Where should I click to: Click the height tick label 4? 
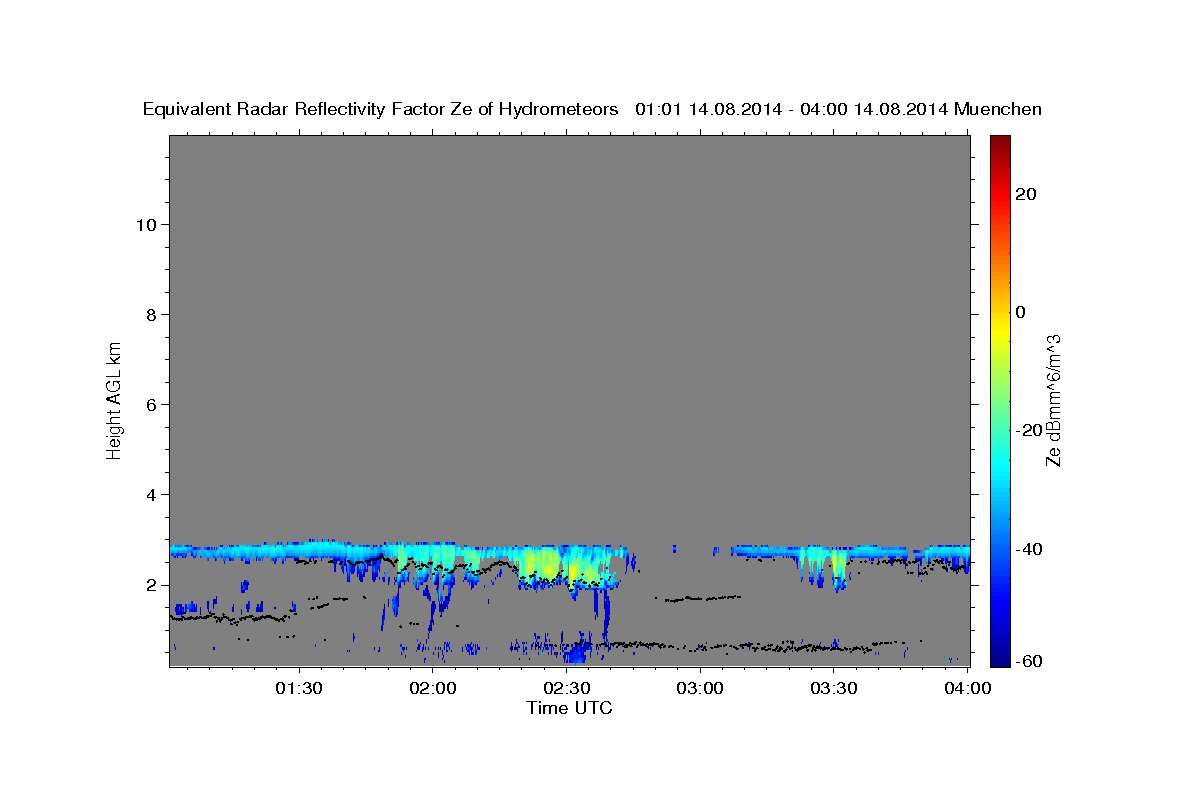coord(150,495)
